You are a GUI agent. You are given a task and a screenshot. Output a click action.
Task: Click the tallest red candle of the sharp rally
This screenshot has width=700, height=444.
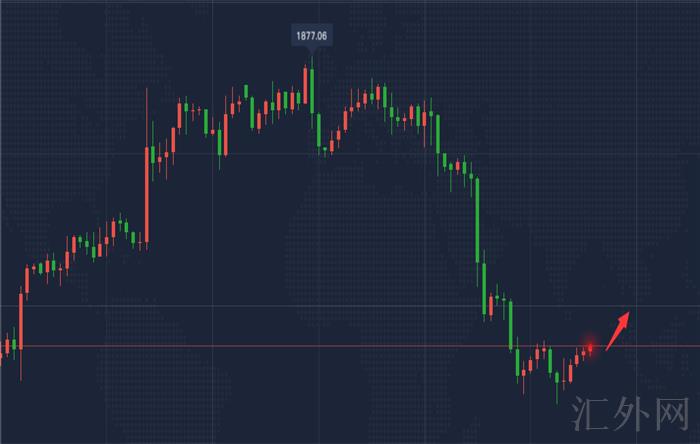click(x=147, y=195)
